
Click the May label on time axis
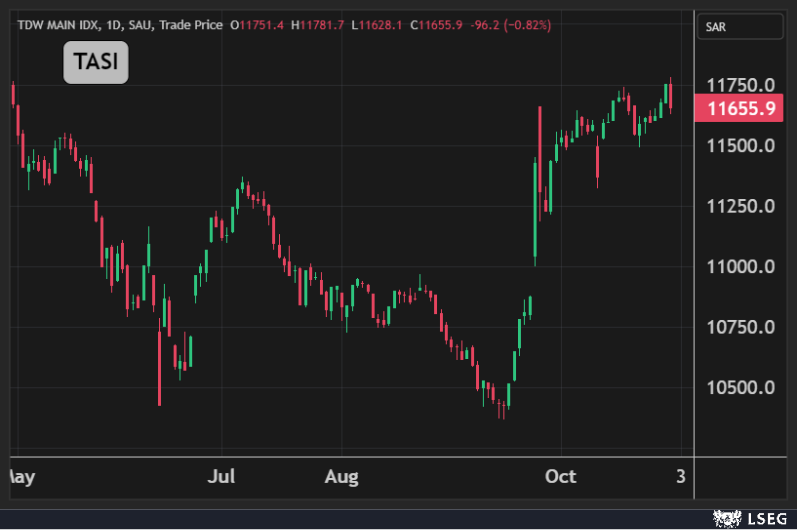pos(20,476)
